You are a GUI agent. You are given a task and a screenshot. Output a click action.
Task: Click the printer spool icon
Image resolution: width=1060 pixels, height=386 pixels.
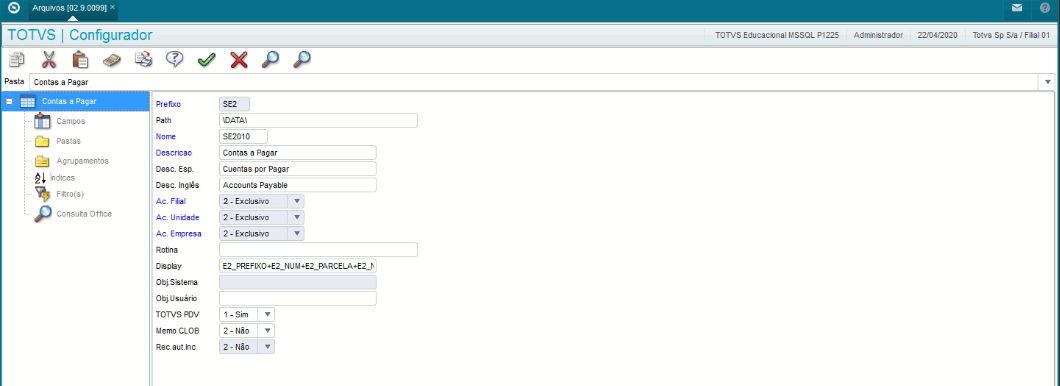click(143, 59)
